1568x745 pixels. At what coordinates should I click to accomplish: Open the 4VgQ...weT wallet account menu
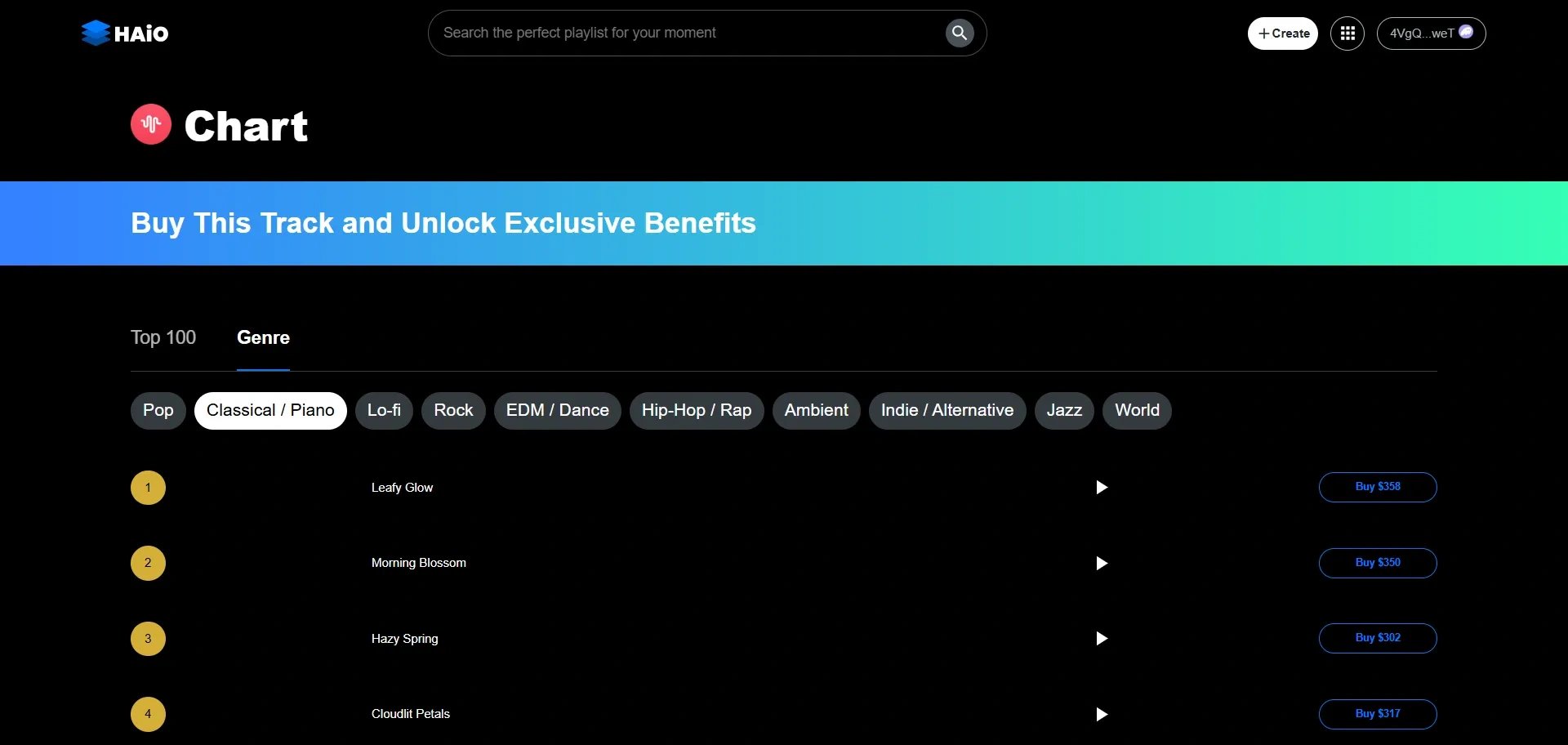point(1431,33)
